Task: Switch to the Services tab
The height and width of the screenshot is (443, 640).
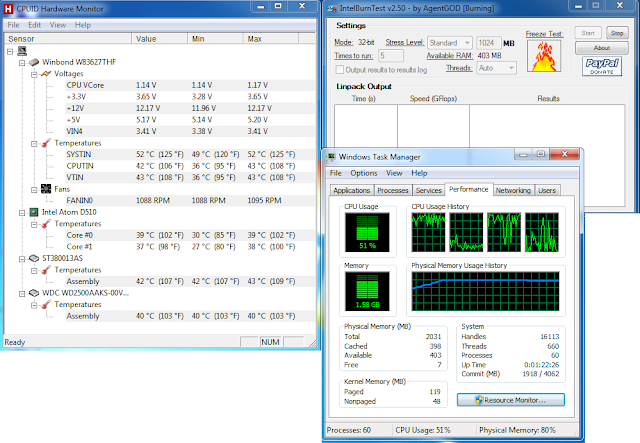Action: coord(429,190)
